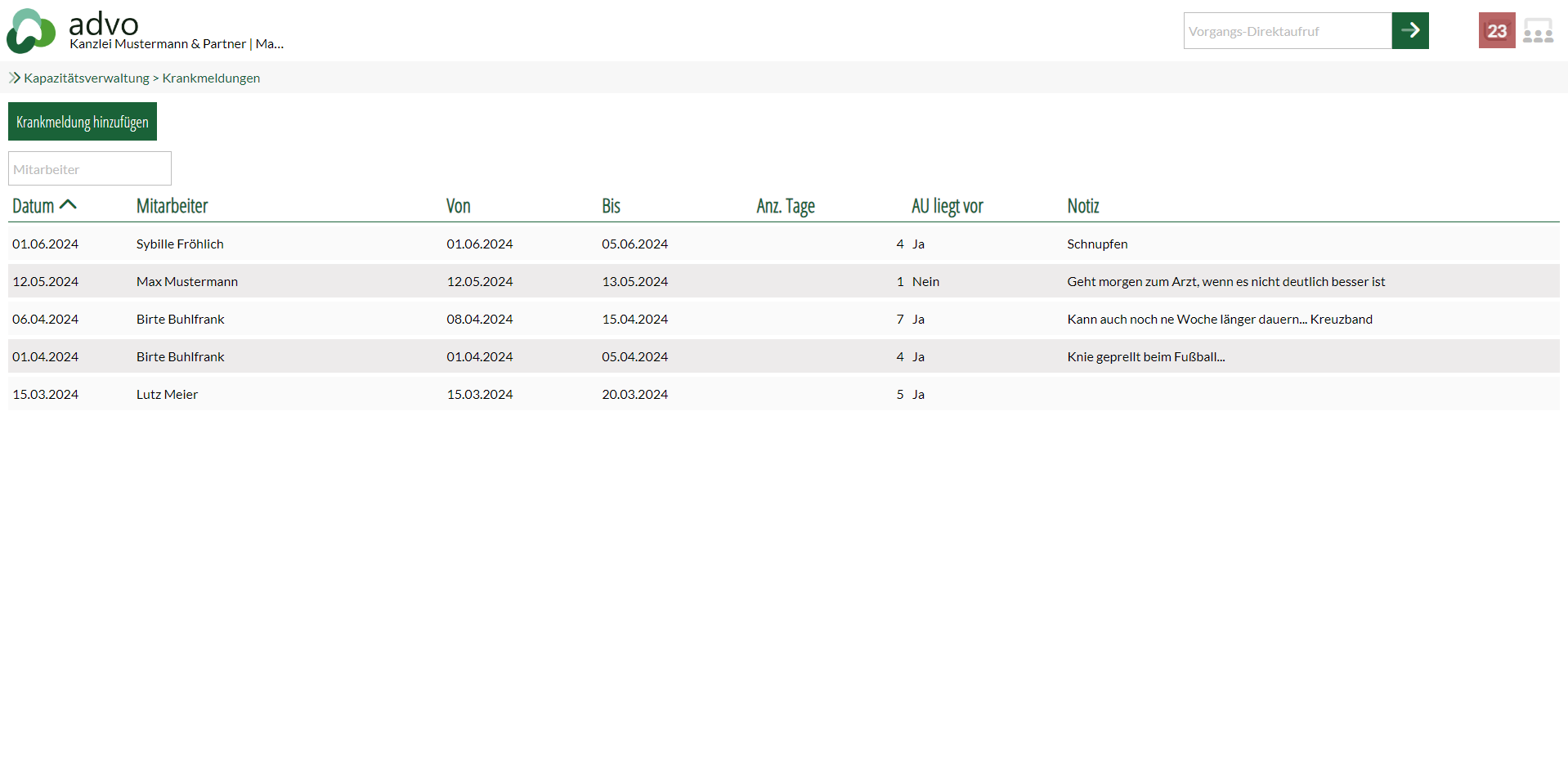Click the advo cloud logo icon

pyautogui.click(x=31, y=31)
